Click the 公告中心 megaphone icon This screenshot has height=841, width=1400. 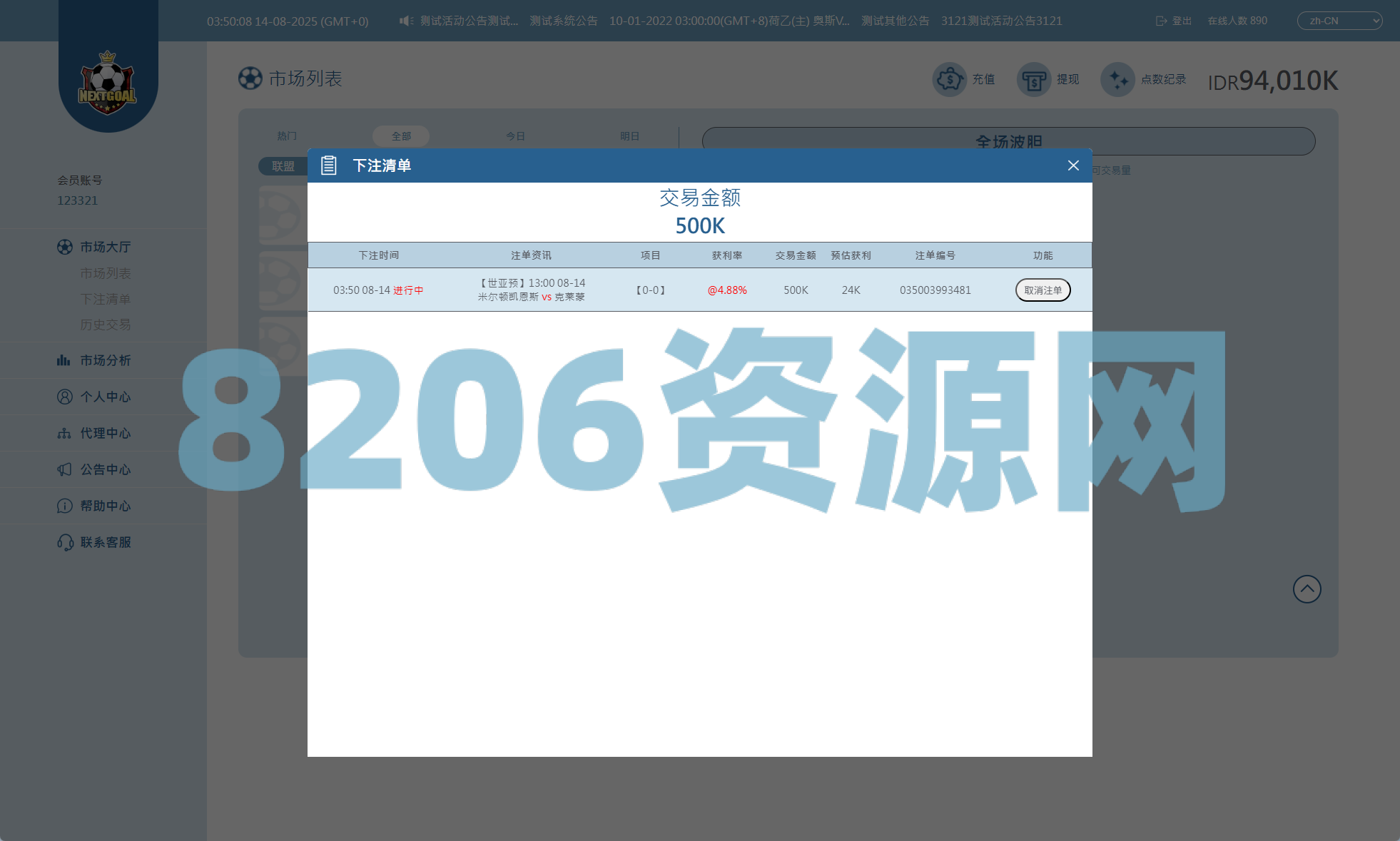[x=64, y=469]
